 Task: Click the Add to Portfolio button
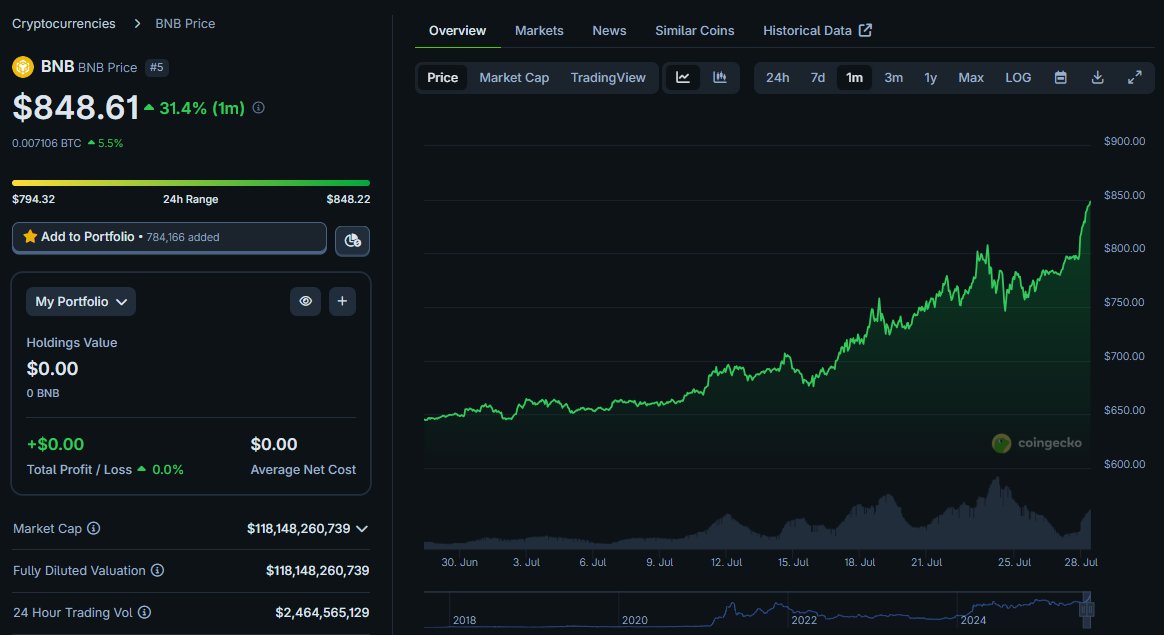pyautogui.click(x=169, y=238)
